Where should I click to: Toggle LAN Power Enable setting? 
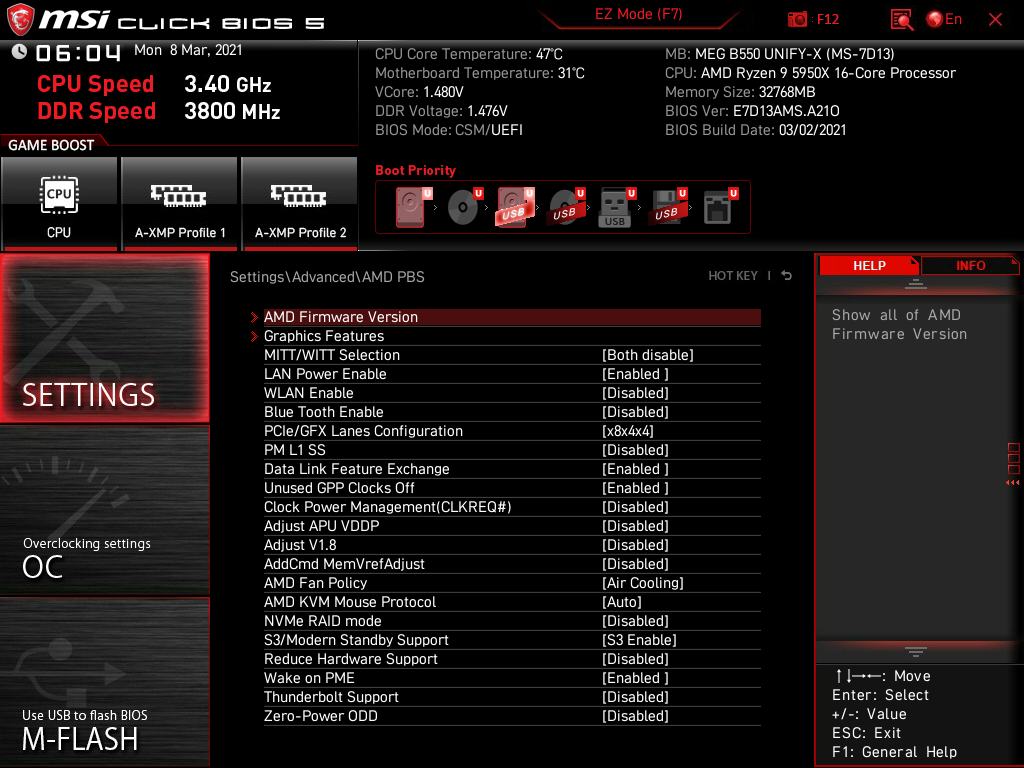(512, 374)
